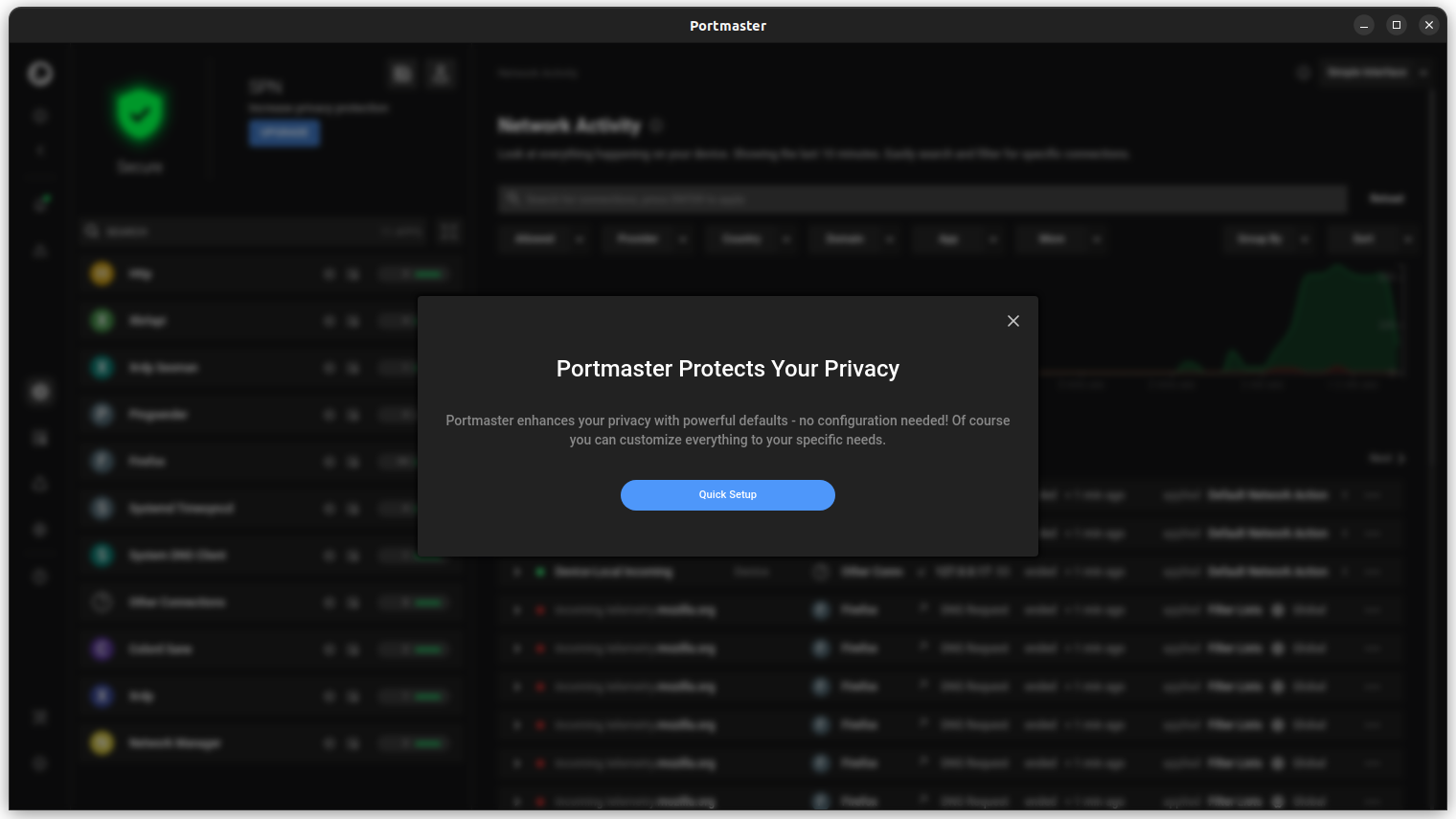Click the help icon left of Simple Interface

coord(1303,73)
